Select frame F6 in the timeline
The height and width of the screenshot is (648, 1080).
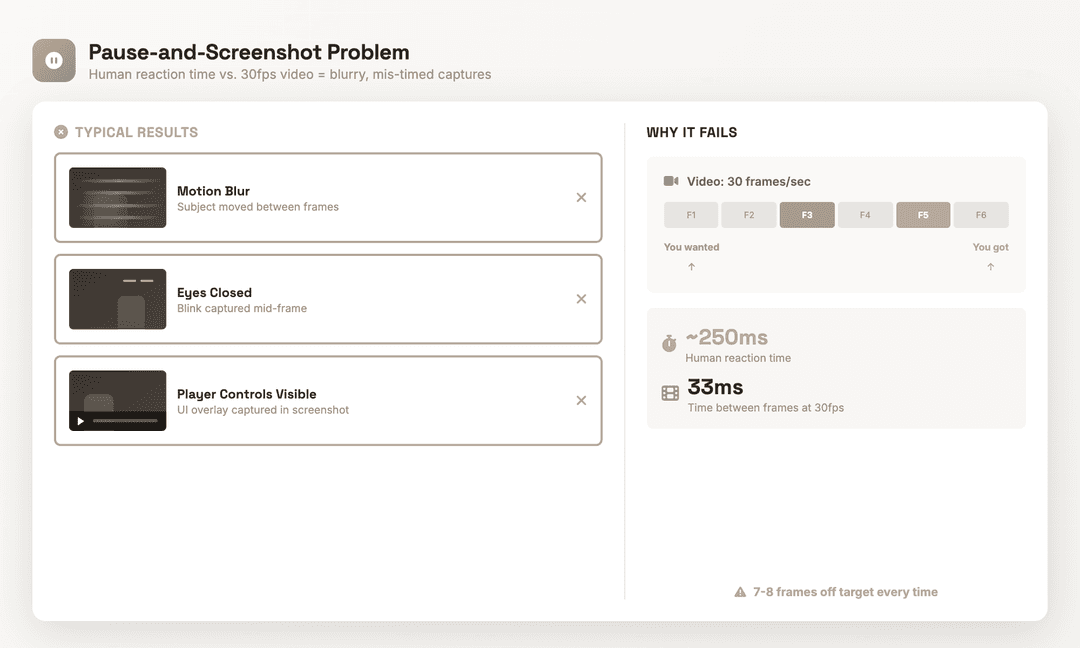coord(981,215)
